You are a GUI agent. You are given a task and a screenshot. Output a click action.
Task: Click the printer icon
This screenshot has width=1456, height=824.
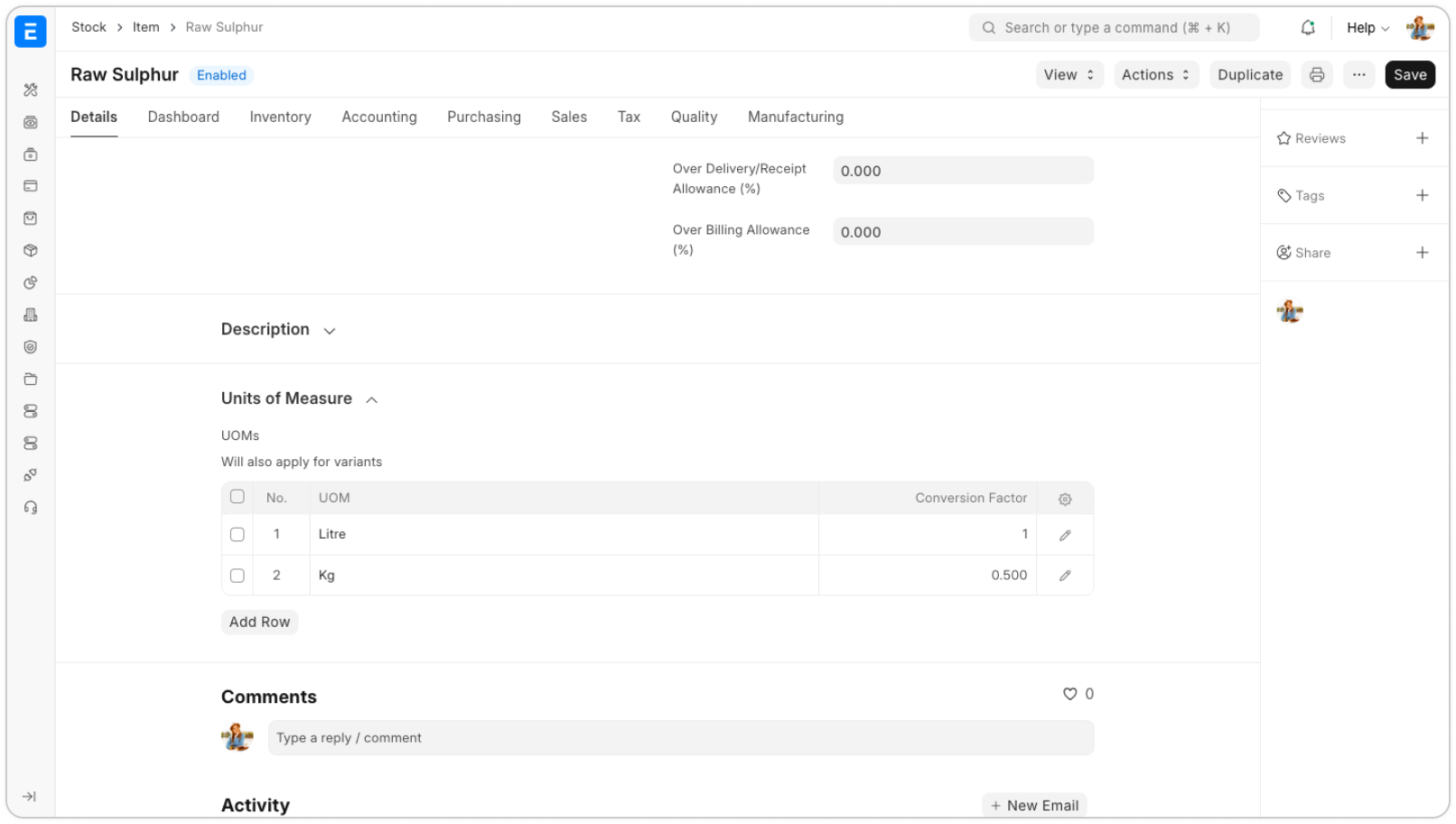(x=1317, y=75)
